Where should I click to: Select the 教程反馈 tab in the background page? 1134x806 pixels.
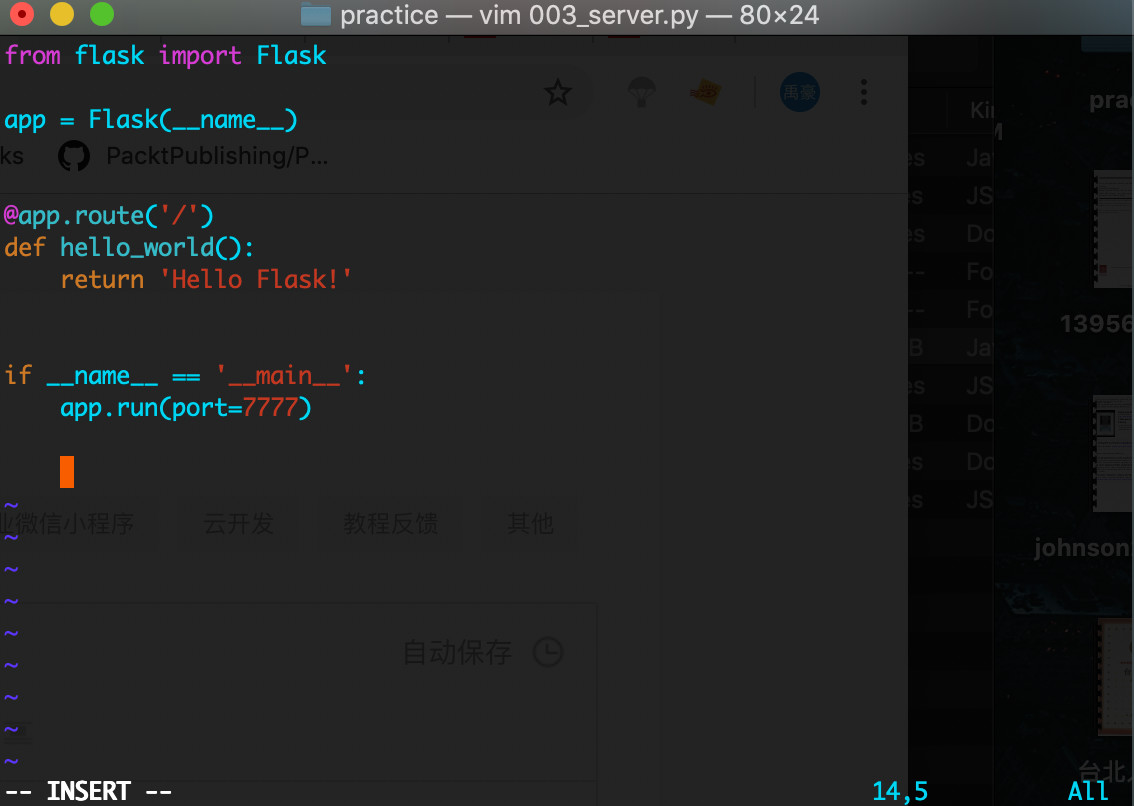click(x=391, y=523)
